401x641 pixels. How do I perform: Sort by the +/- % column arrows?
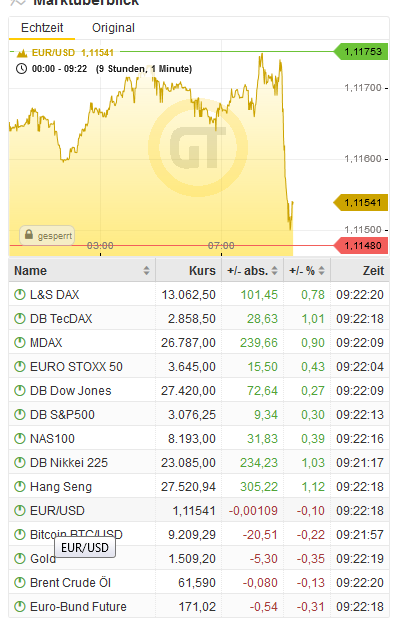tap(321, 271)
